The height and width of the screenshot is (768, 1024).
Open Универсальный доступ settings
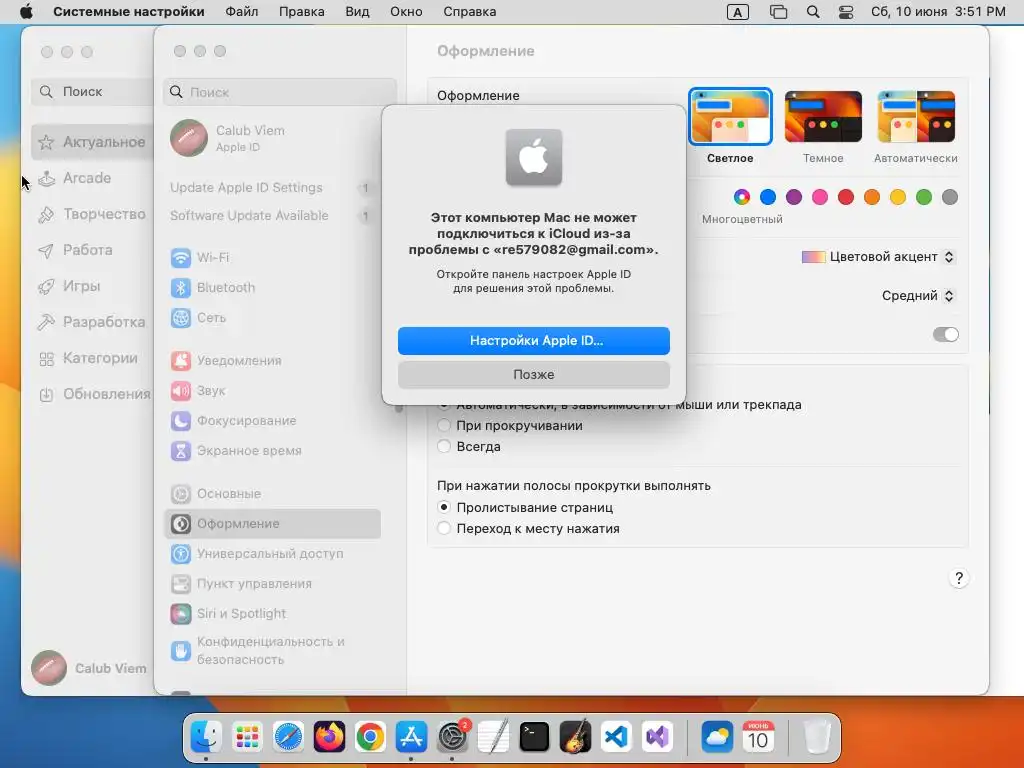(272, 554)
